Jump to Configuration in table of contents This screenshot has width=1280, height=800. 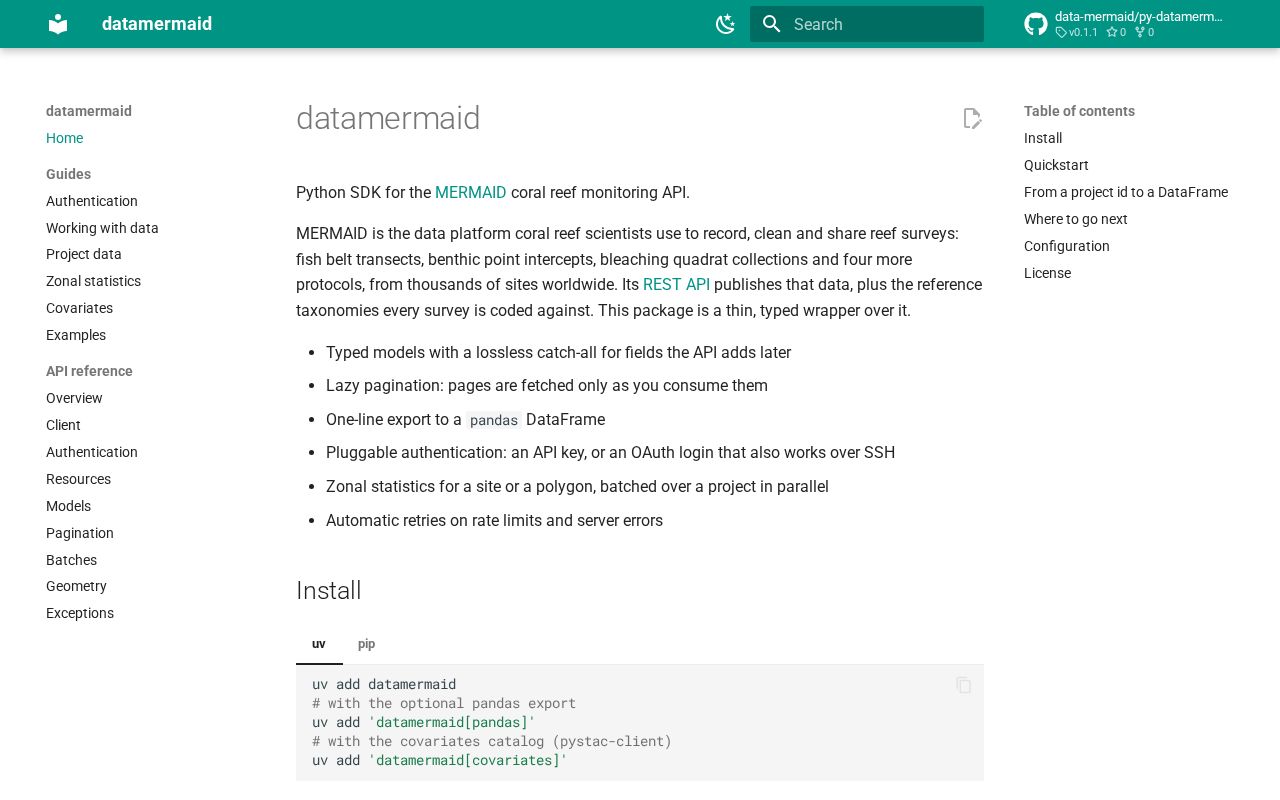1067,246
